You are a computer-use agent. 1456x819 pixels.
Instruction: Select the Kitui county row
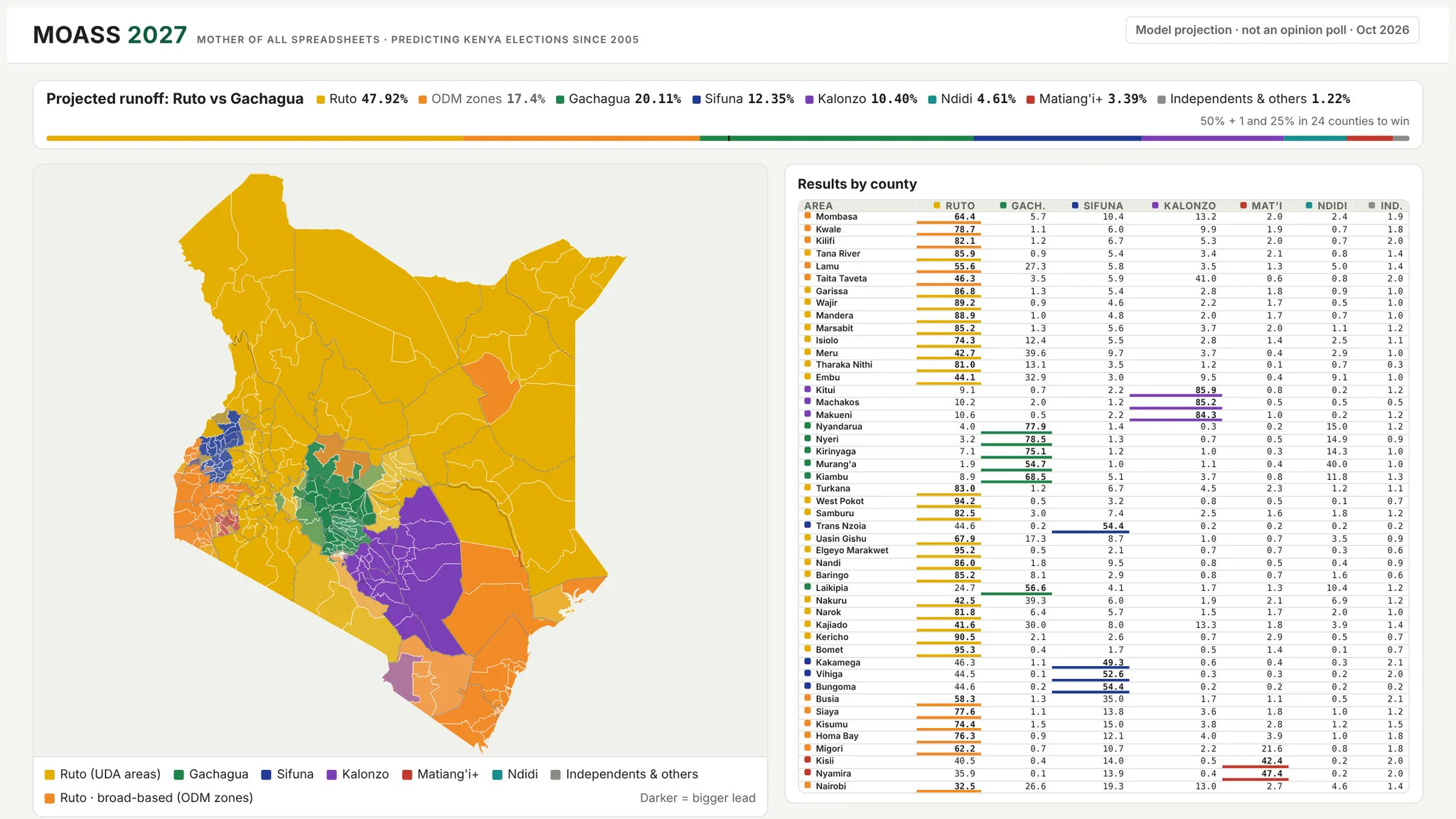click(x=1103, y=390)
